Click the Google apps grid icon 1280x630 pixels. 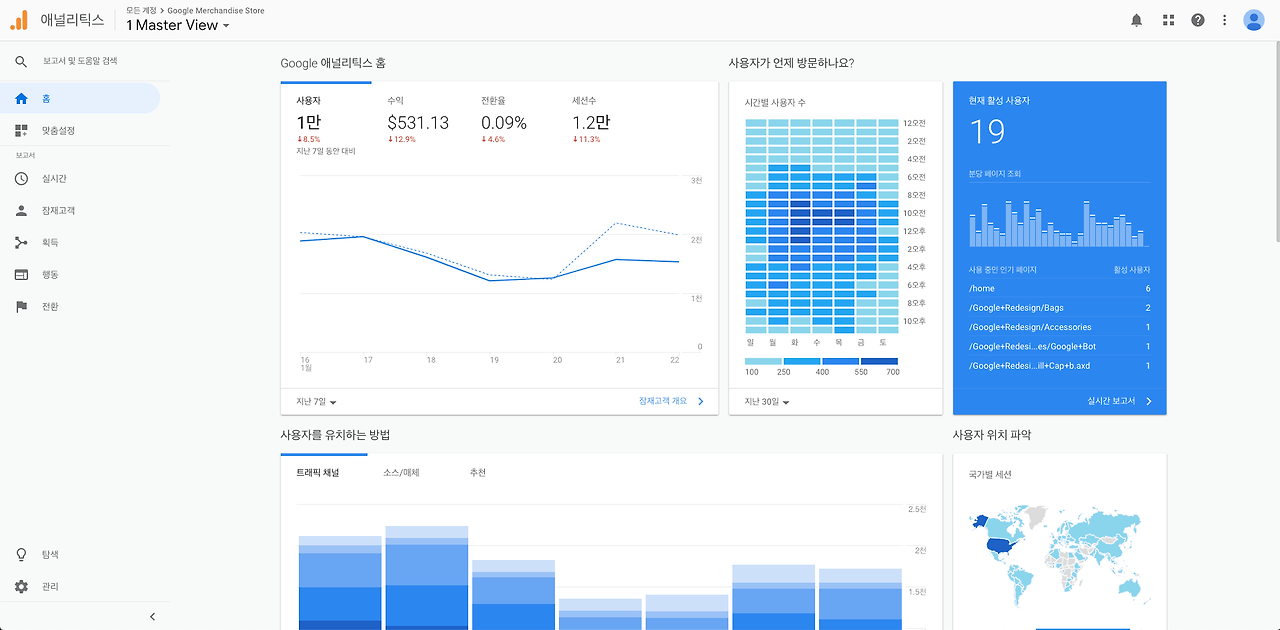pos(1167,19)
